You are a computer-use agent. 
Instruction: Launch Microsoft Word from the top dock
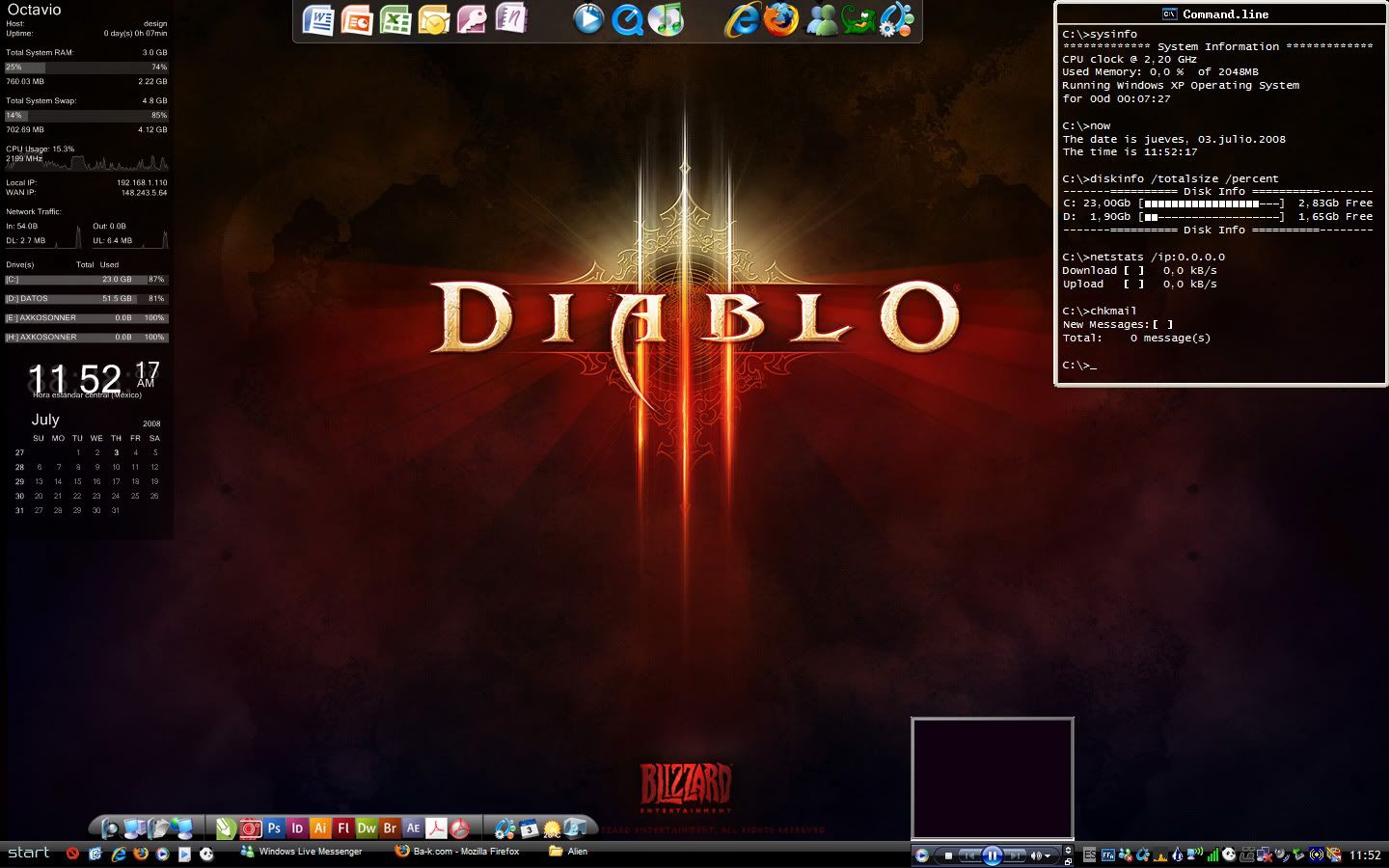pos(318,20)
